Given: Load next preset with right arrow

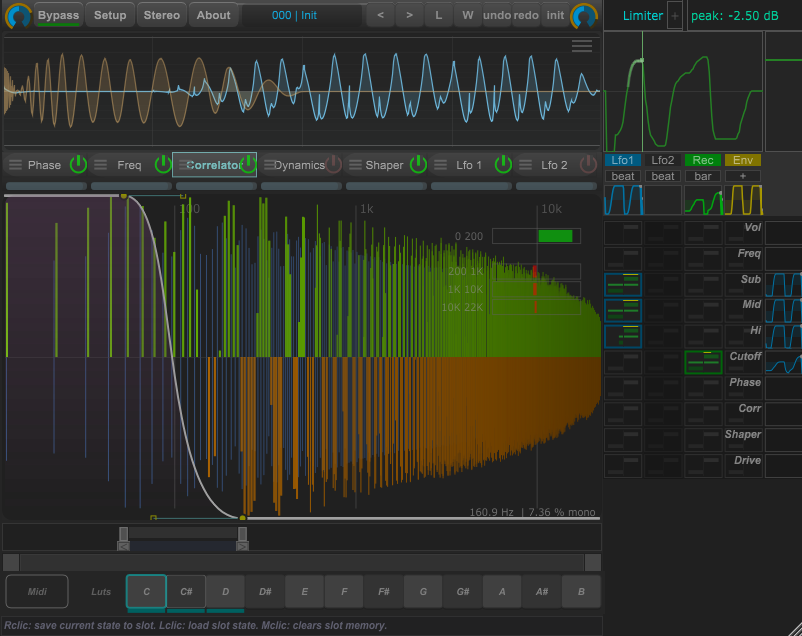Looking at the screenshot, I should [408, 15].
